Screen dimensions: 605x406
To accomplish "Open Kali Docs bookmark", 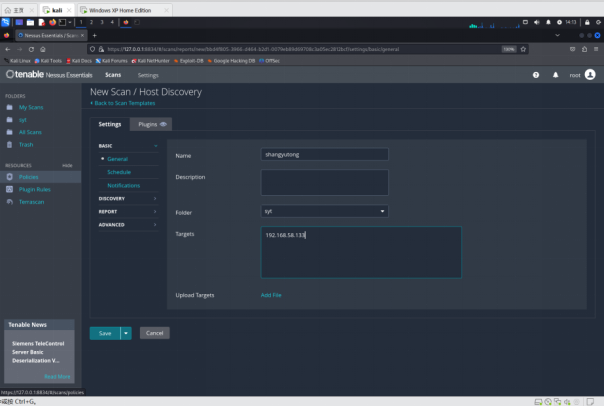I will 79,61.
